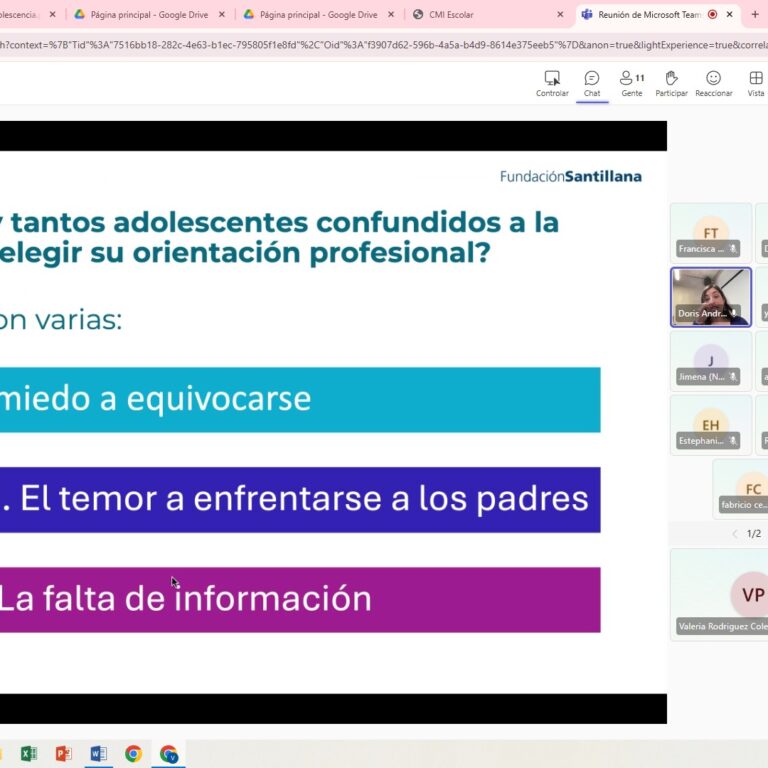Viewport: 768px width, 768px height.
Task: Show the Gente participants list
Action: tap(632, 84)
